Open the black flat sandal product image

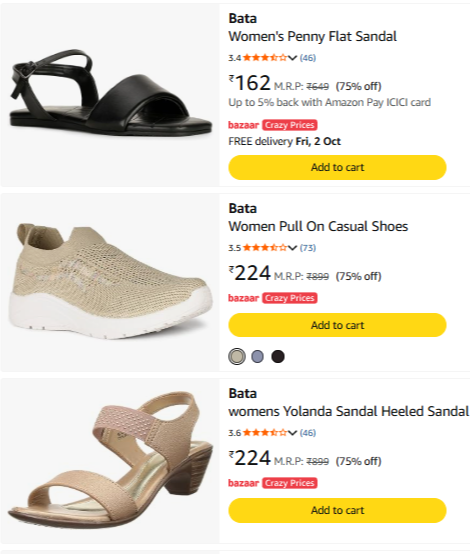click(x=110, y=93)
